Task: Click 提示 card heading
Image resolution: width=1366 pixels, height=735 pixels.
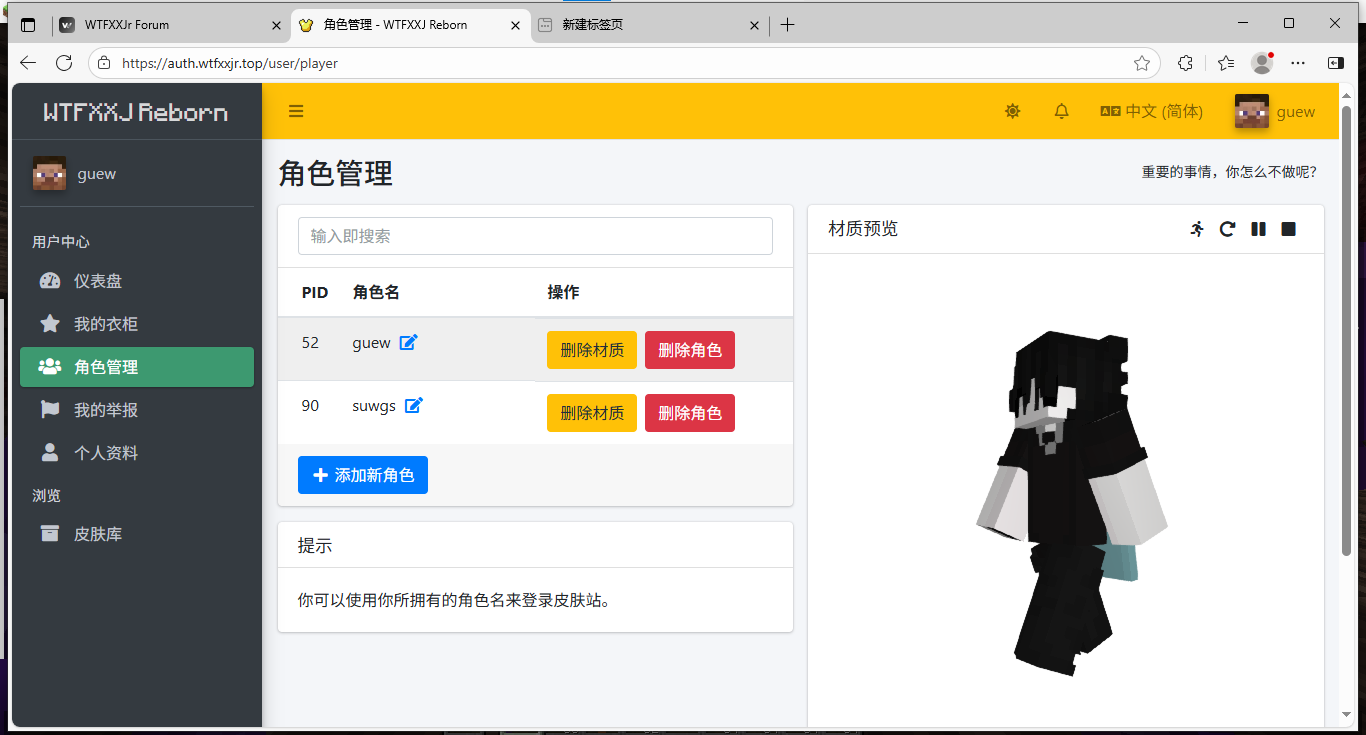Action: point(315,546)
